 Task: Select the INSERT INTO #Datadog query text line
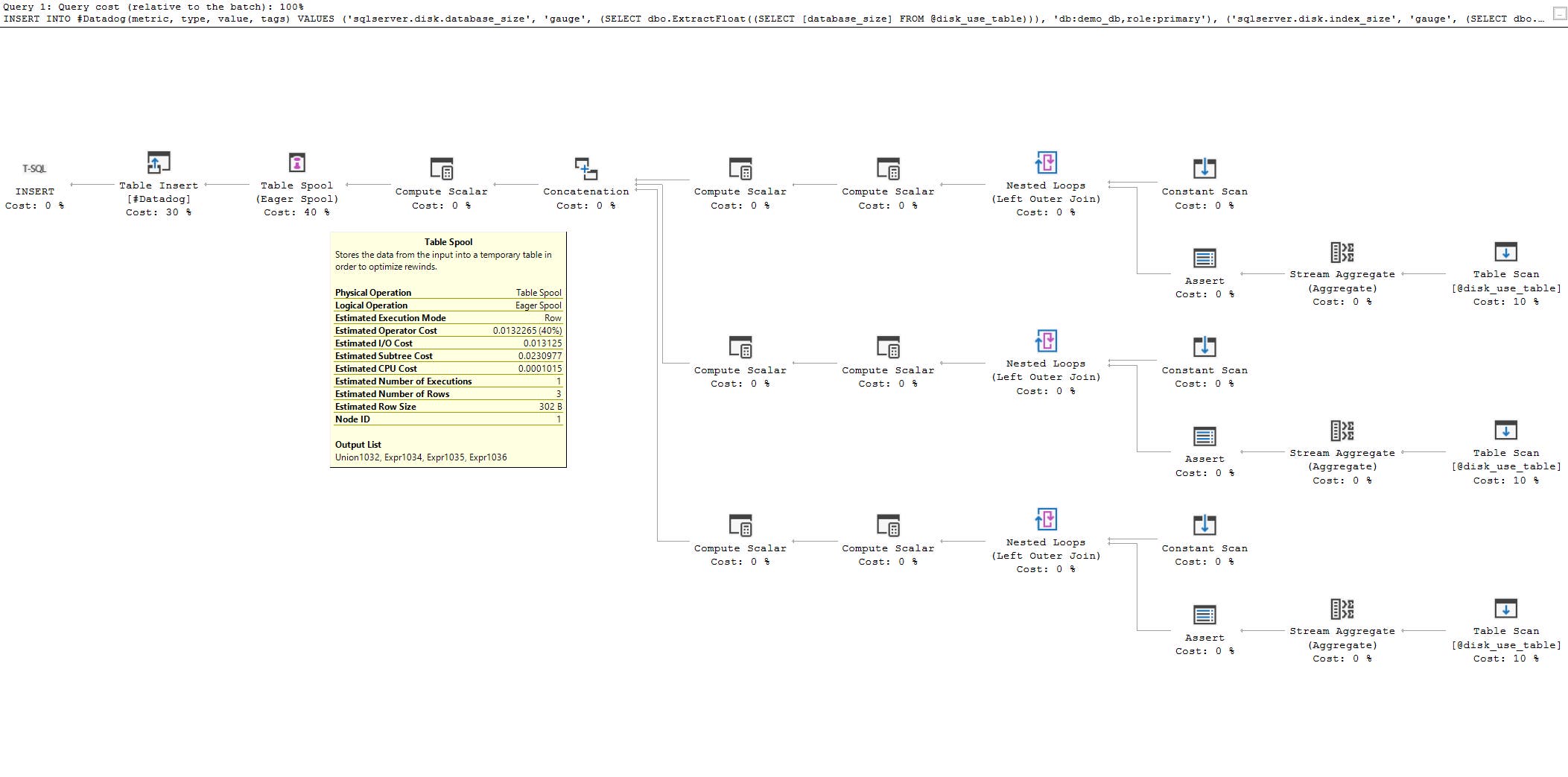(x=521, y=19)
